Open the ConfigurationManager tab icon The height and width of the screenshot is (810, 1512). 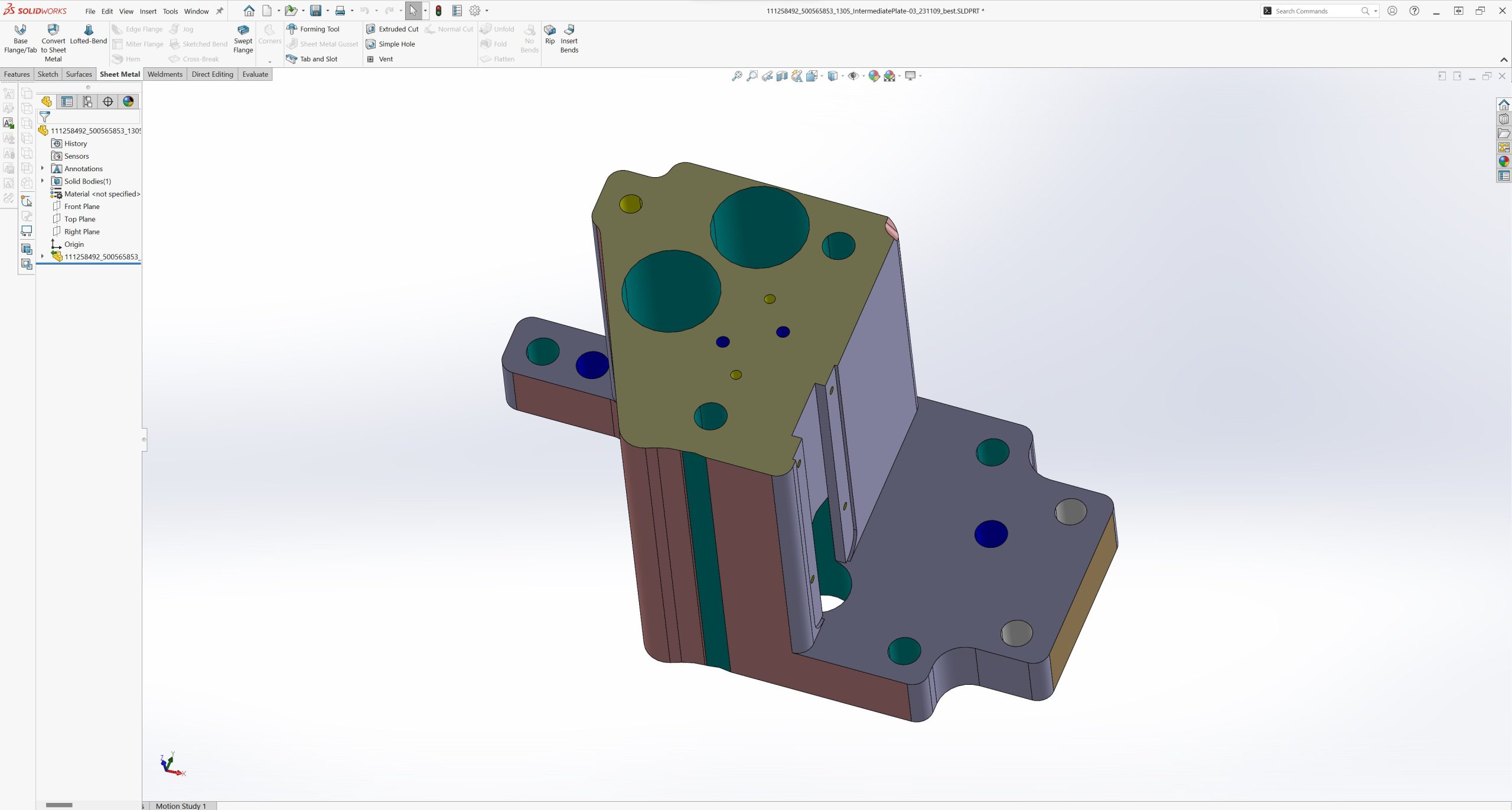(x=87, y=102)
